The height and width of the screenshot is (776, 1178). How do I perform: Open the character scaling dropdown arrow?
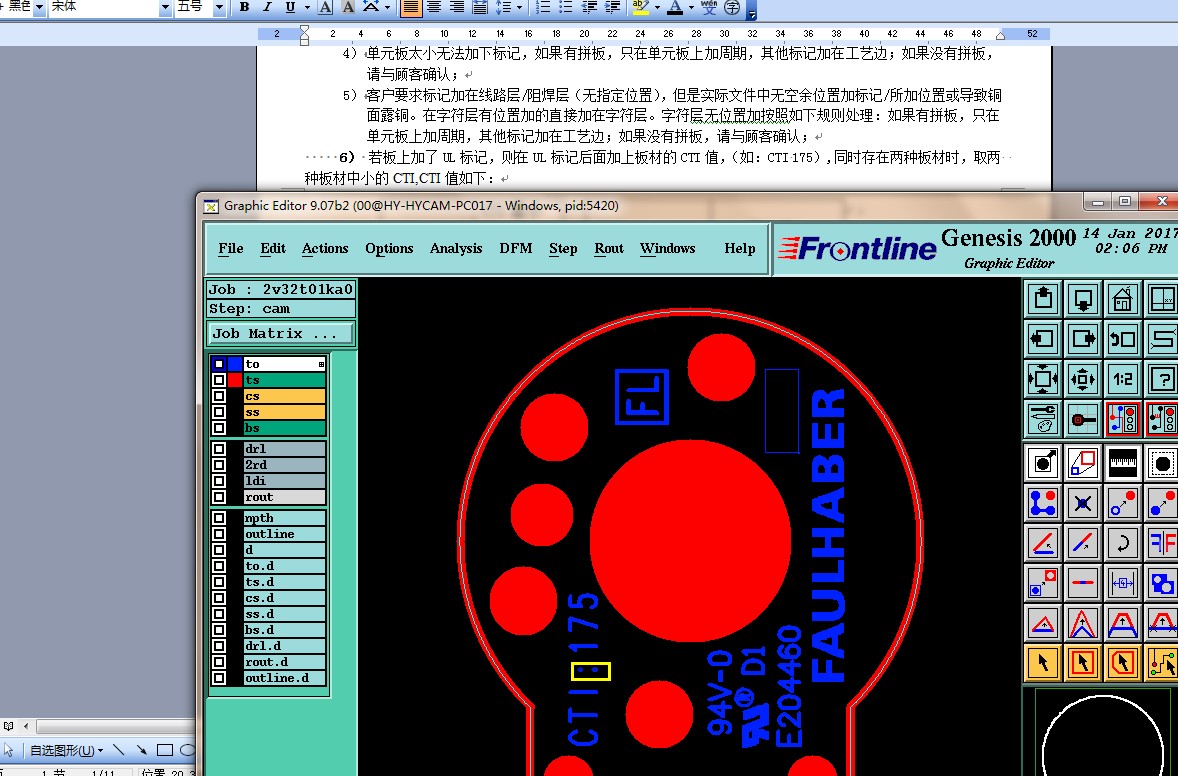click(387, 8)
